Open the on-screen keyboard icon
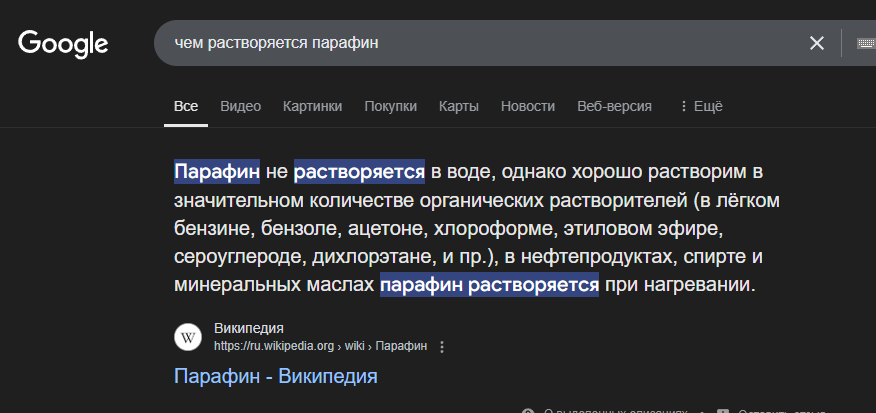 tap(866, 43)
